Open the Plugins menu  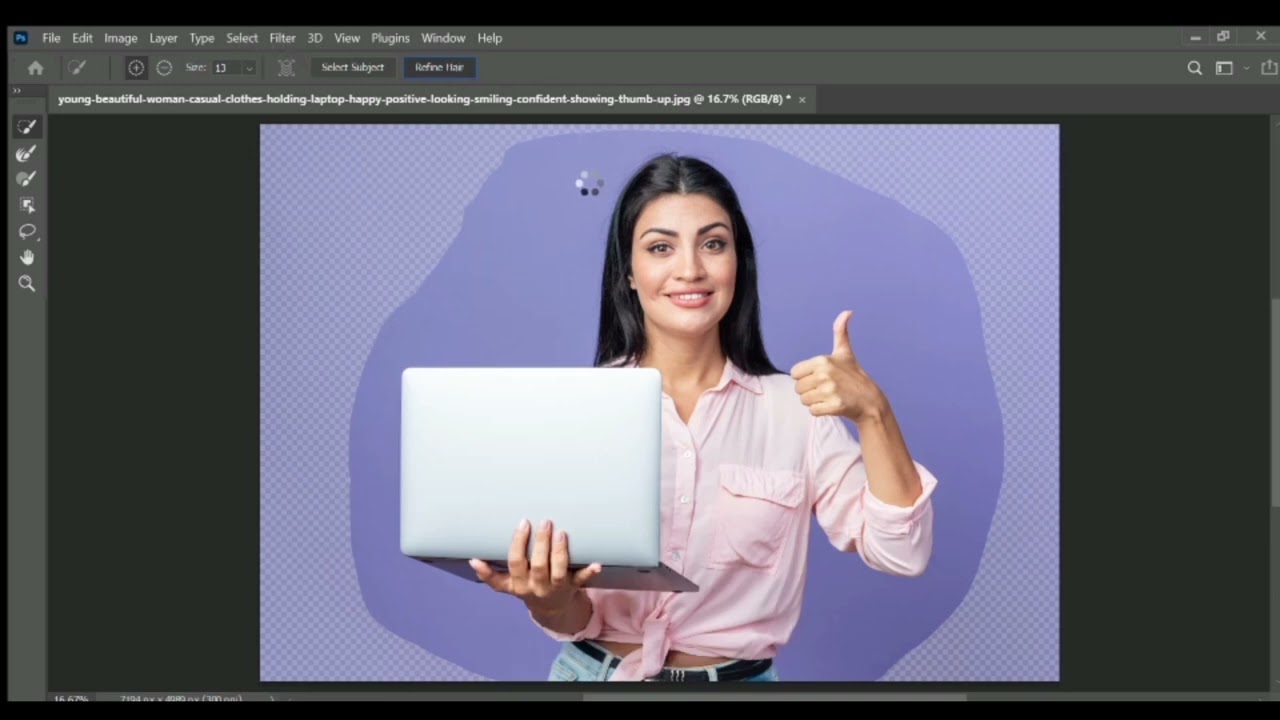[x=390, y=38]
